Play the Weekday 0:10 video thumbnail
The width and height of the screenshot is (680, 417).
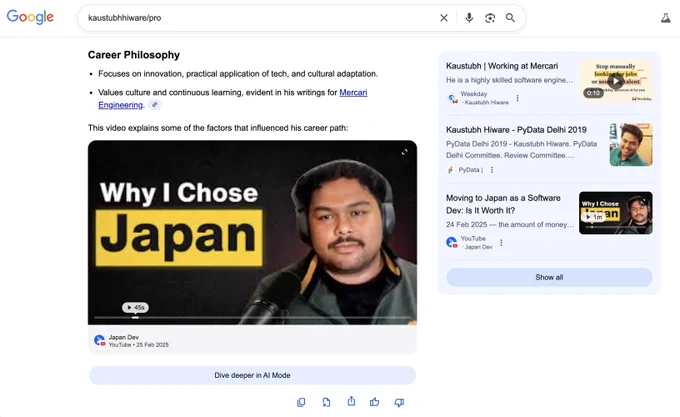pyautogui.click(x=616, y=81)
